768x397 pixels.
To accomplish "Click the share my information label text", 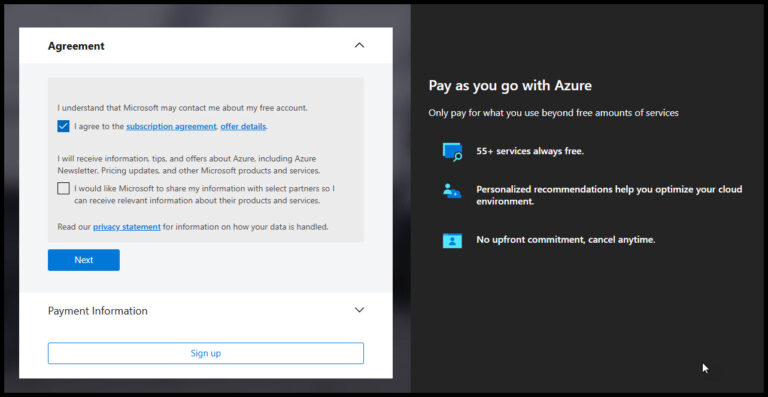I will [x=205, y=194].
